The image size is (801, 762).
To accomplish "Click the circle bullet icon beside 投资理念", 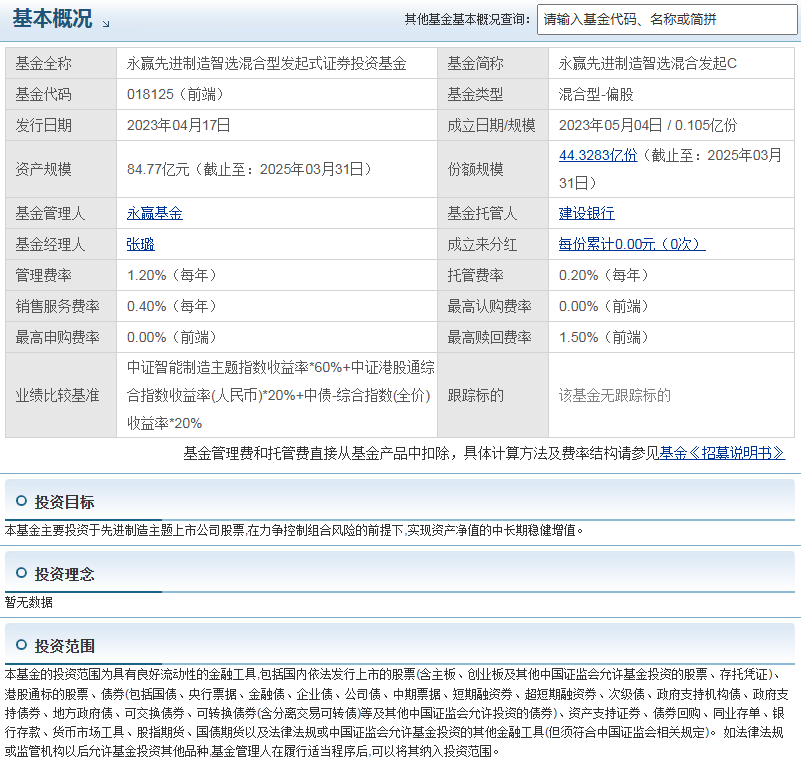I will (x=21, y=573).
